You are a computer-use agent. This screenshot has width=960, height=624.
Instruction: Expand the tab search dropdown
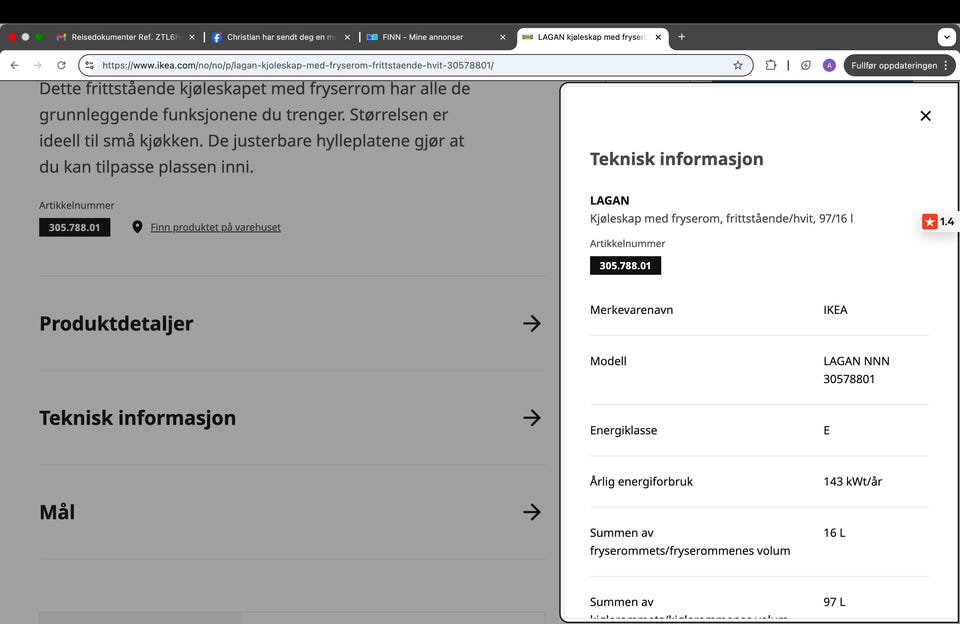coord(947,37)
